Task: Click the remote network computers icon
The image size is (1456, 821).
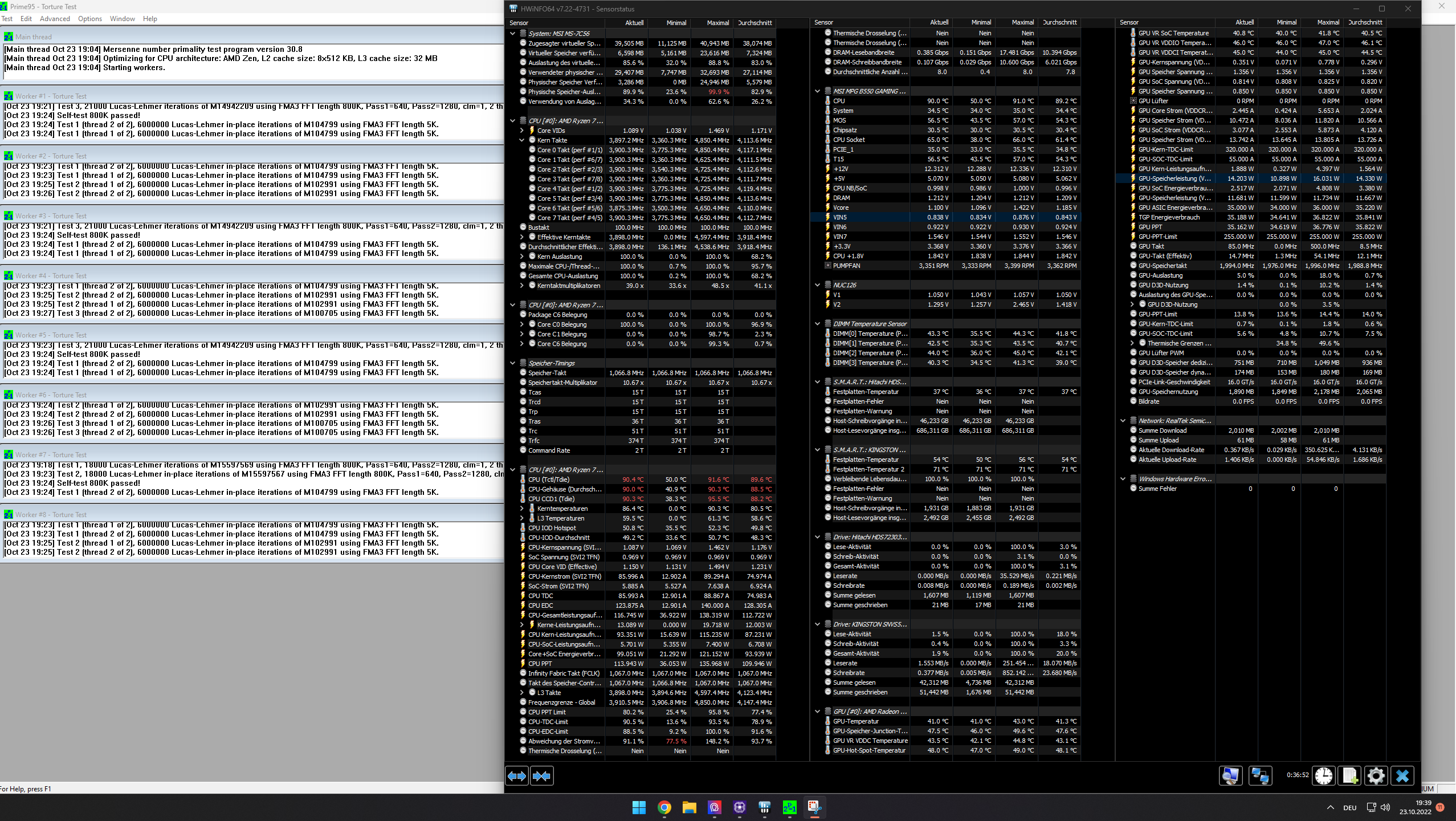Action: (x=1259, y=775)
